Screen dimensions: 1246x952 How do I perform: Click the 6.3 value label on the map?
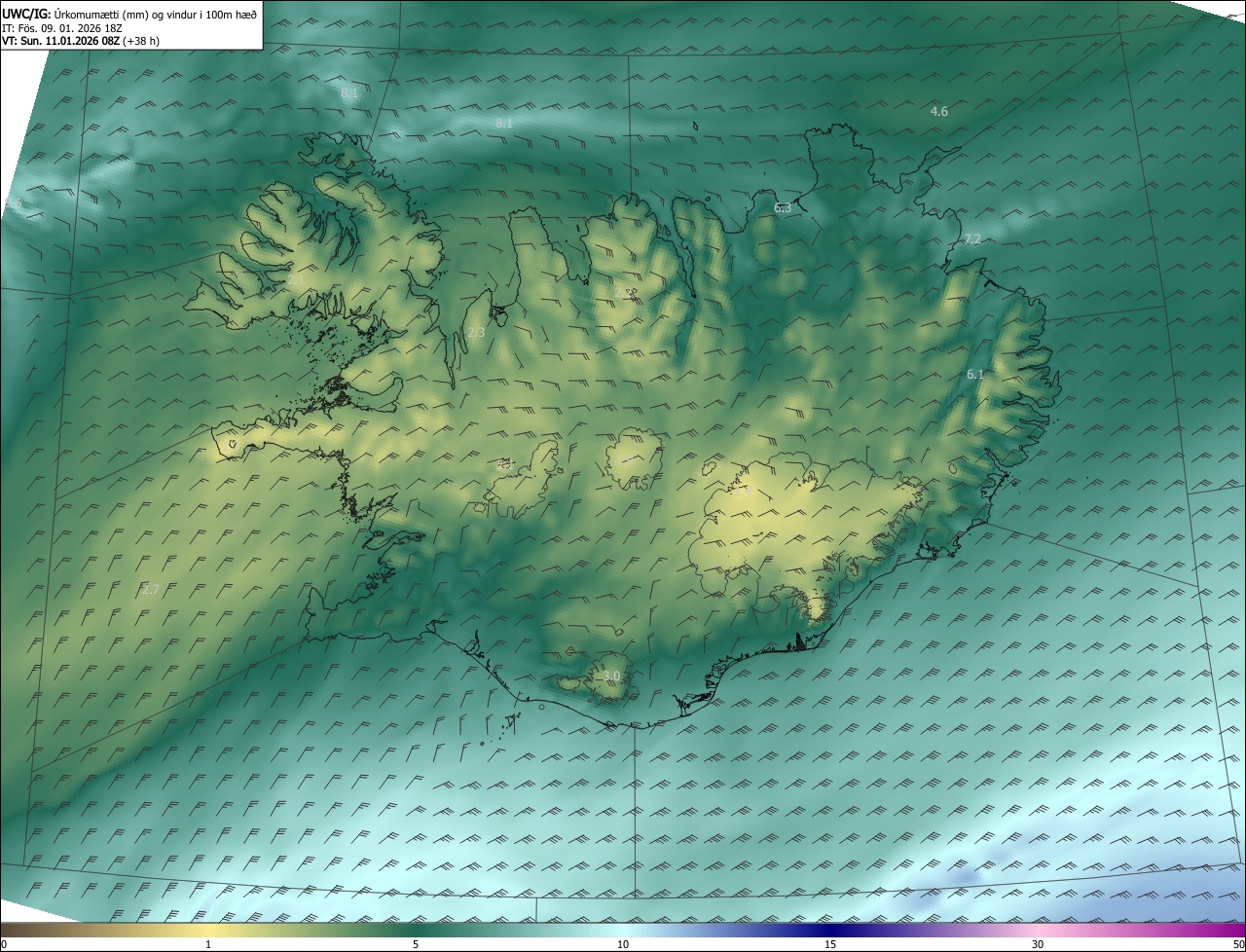click(x=783, y=208)
